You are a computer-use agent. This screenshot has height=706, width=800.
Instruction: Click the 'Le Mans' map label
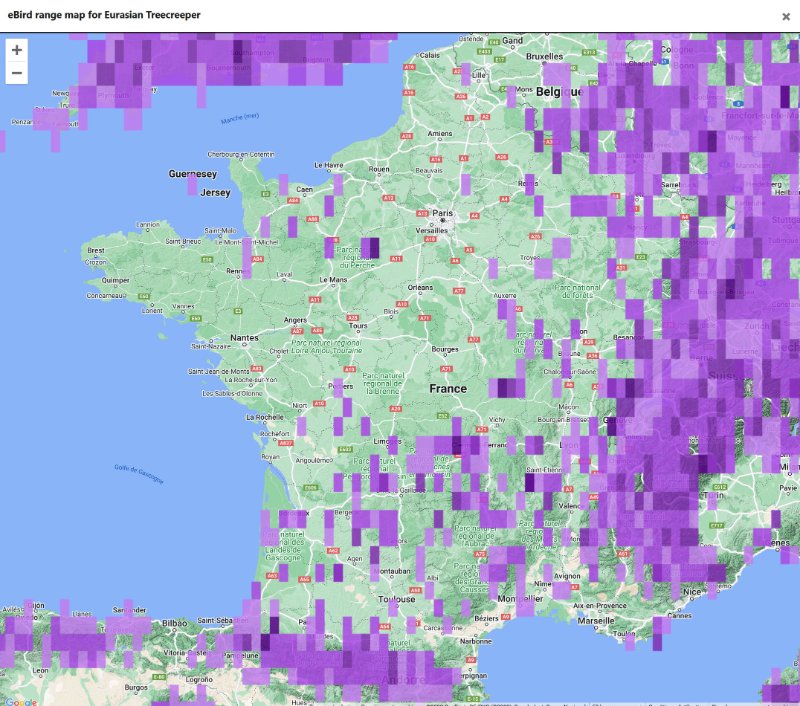[333, 280]
